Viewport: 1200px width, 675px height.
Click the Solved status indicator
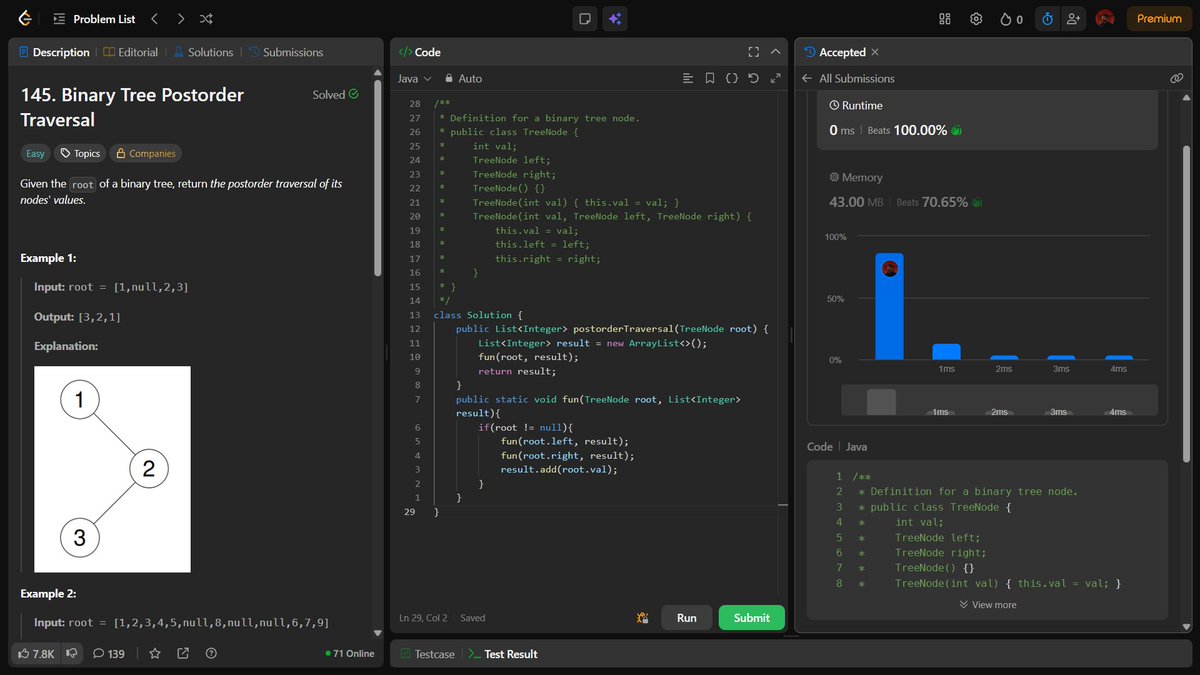[336, 95]
